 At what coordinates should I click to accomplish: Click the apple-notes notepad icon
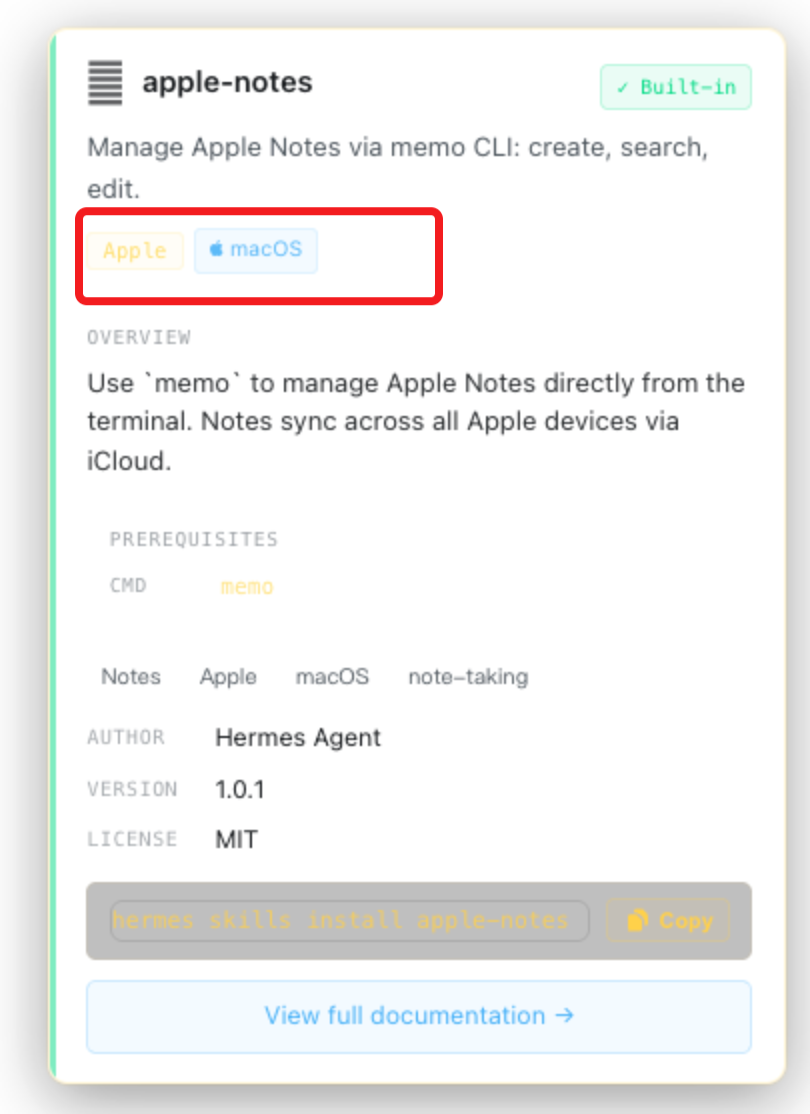pos(105,82)
